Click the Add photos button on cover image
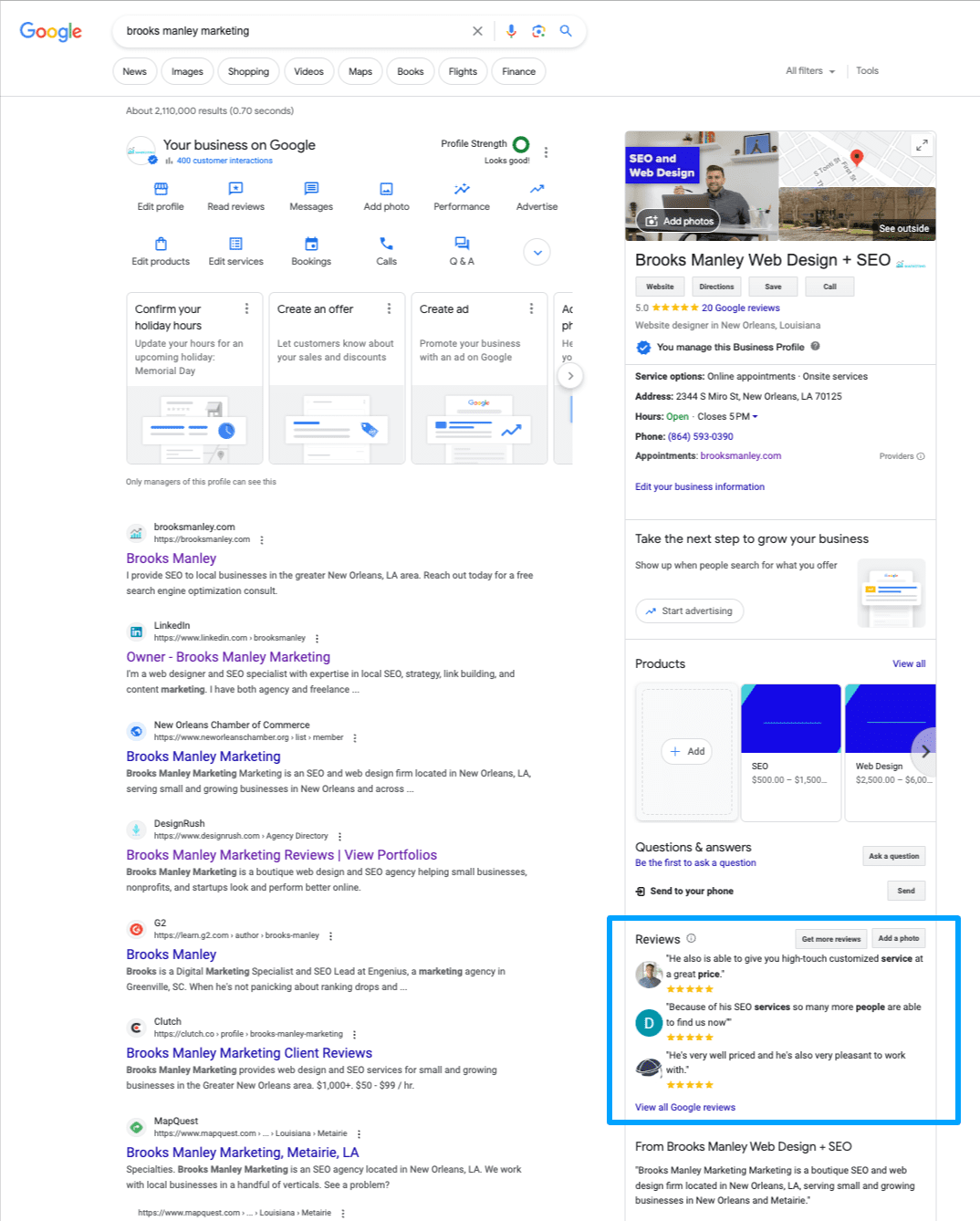 [x=680, y=221]
